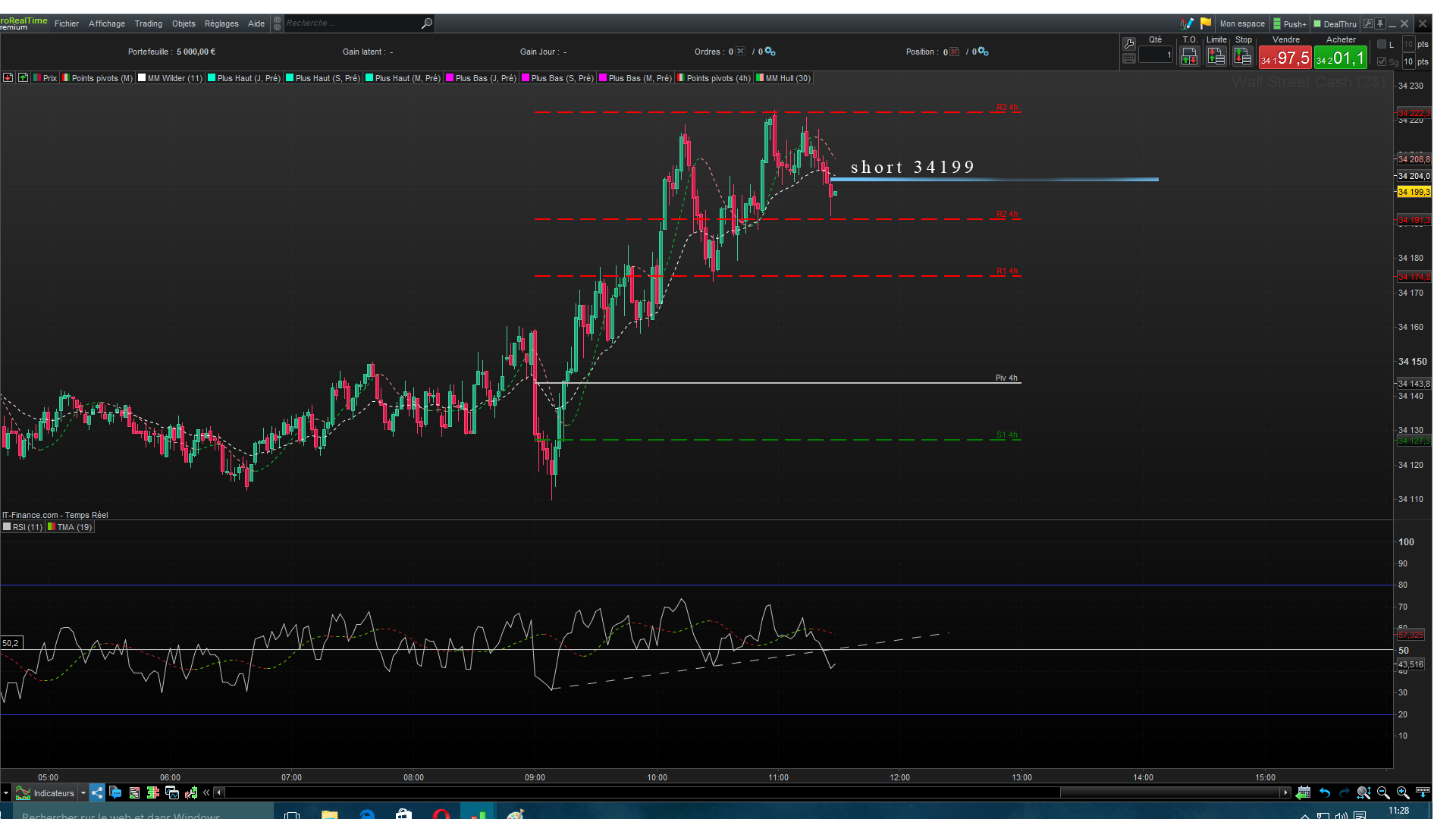Collapse toolbar with double chevron icon

tap(206, 792)
